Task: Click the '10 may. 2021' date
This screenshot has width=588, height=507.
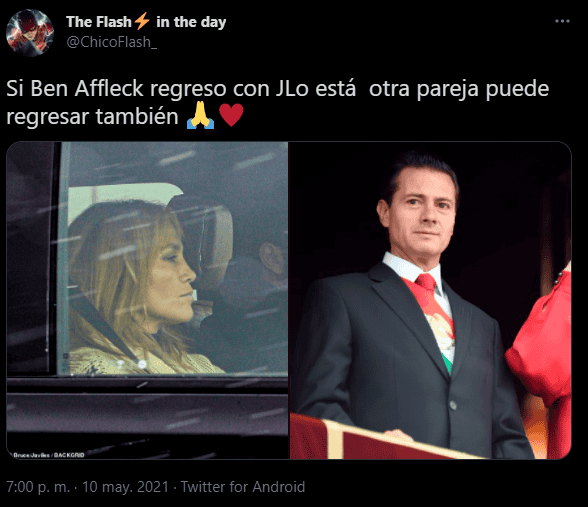Action: 126,487
